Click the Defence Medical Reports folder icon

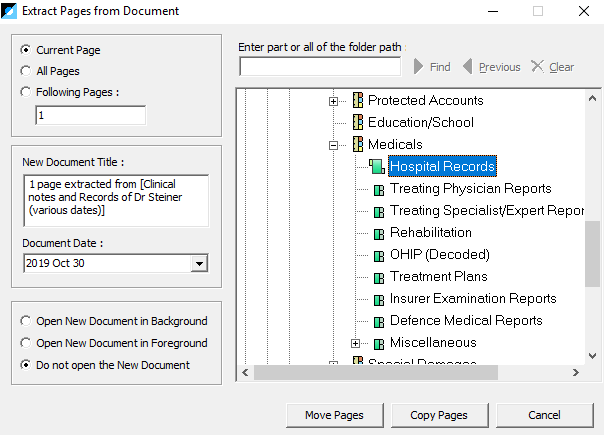coord(379,321)
